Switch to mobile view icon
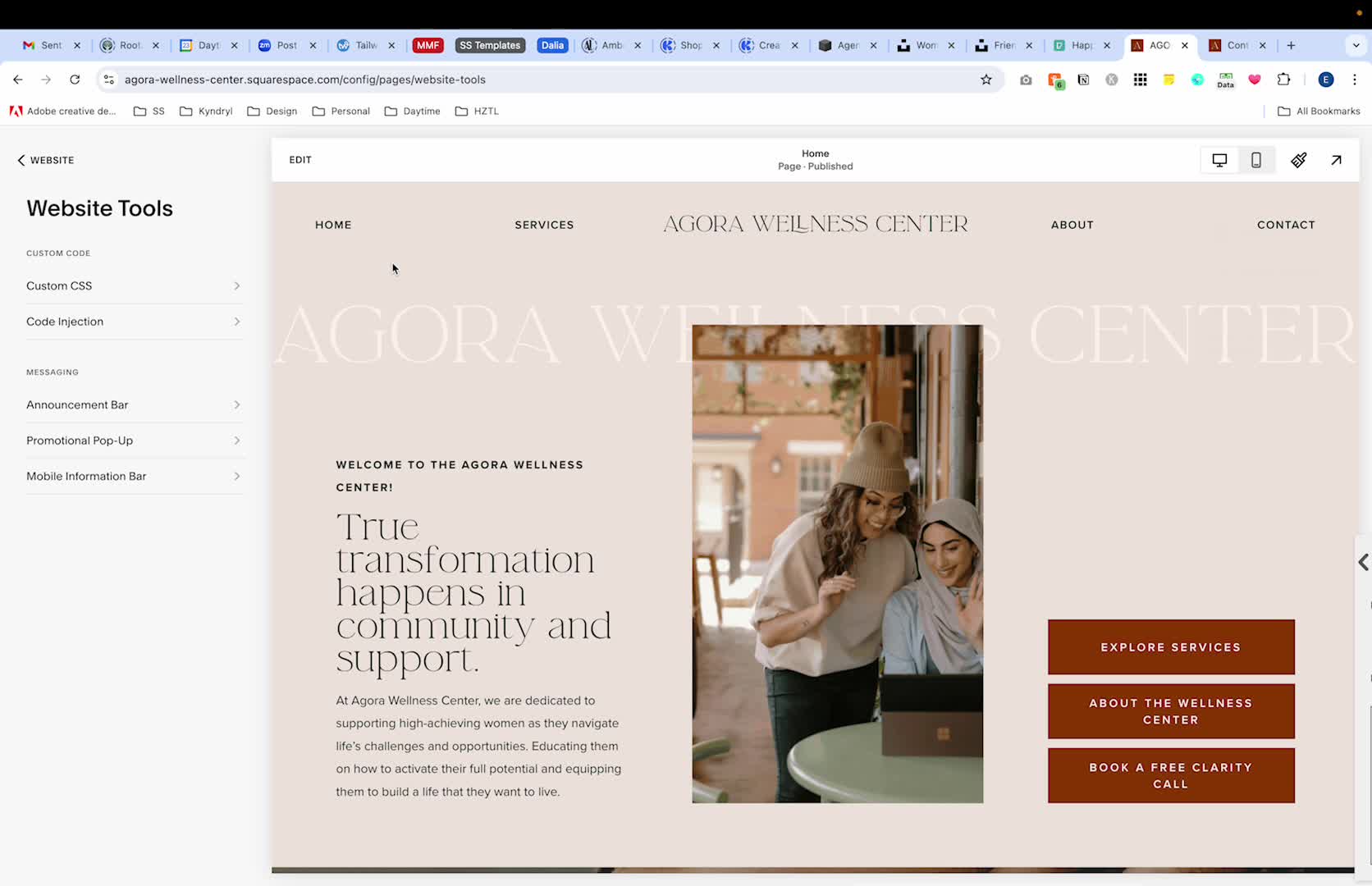1372x886 pixels. (1255, 160)
